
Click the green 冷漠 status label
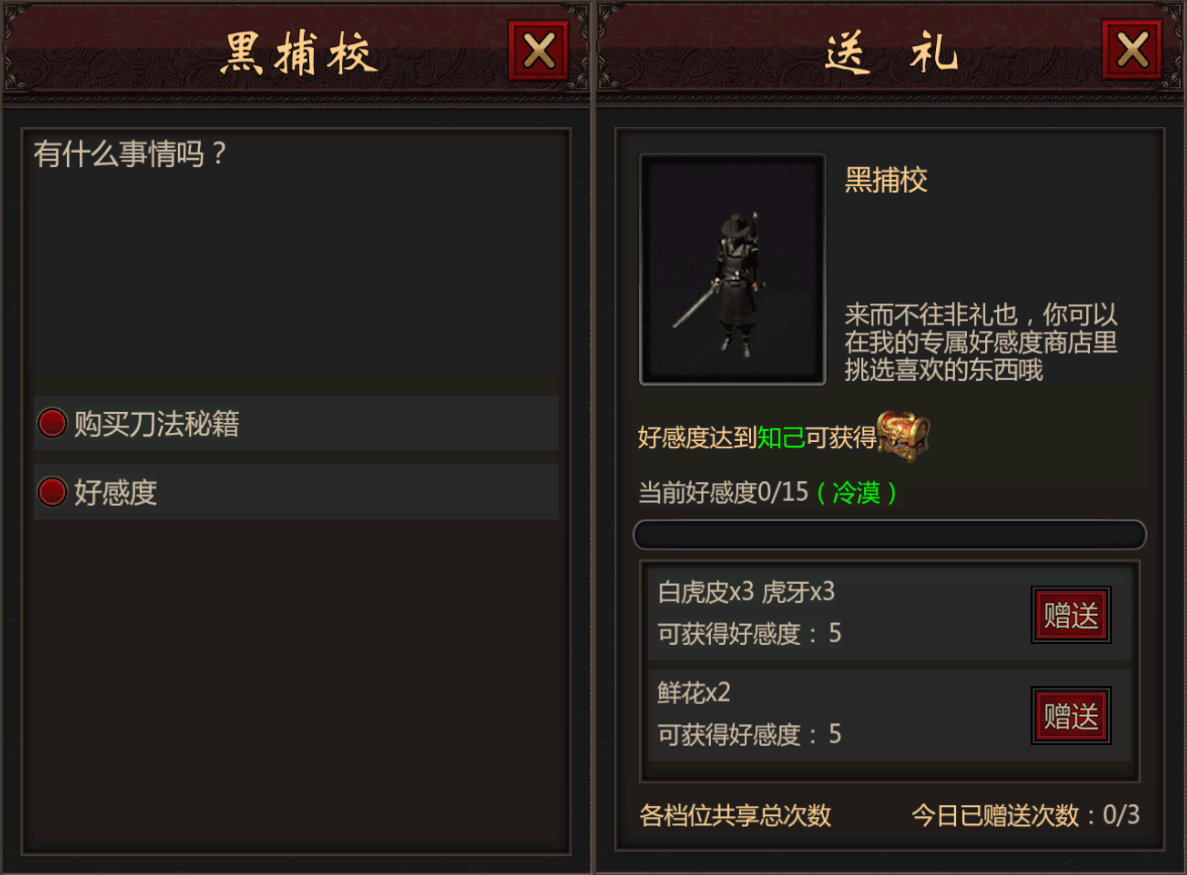856,493
